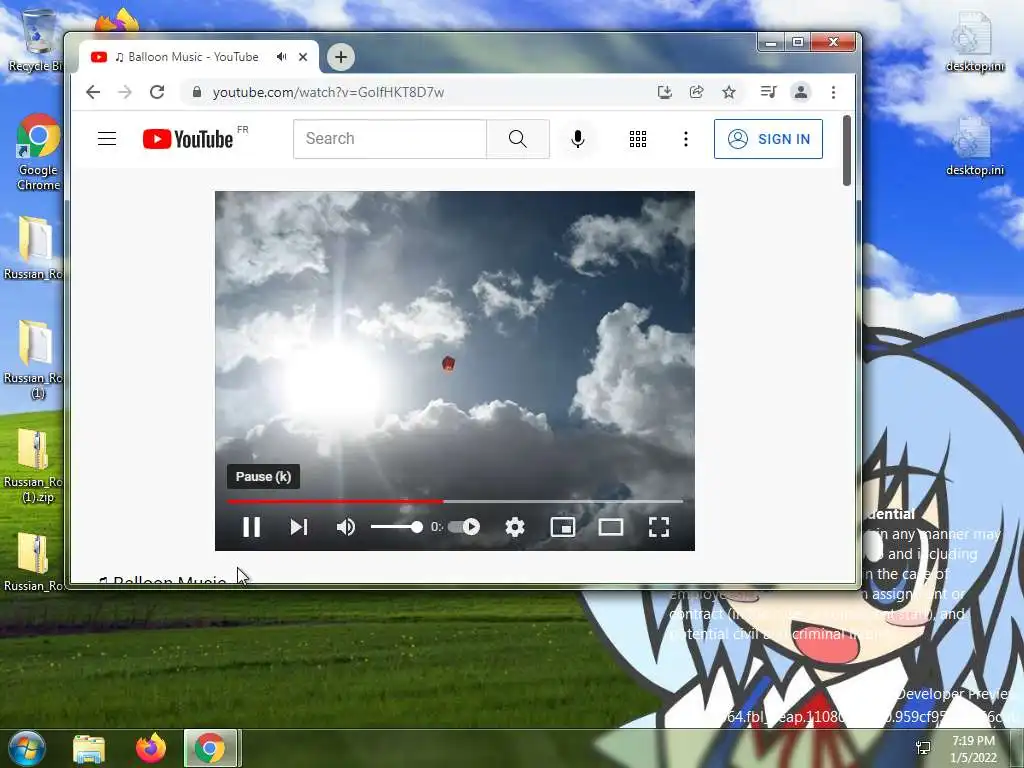The width and height of the screenshot is (1024, 768).
Task: Open a new Chrome tab
Action: tap(341, 57)
